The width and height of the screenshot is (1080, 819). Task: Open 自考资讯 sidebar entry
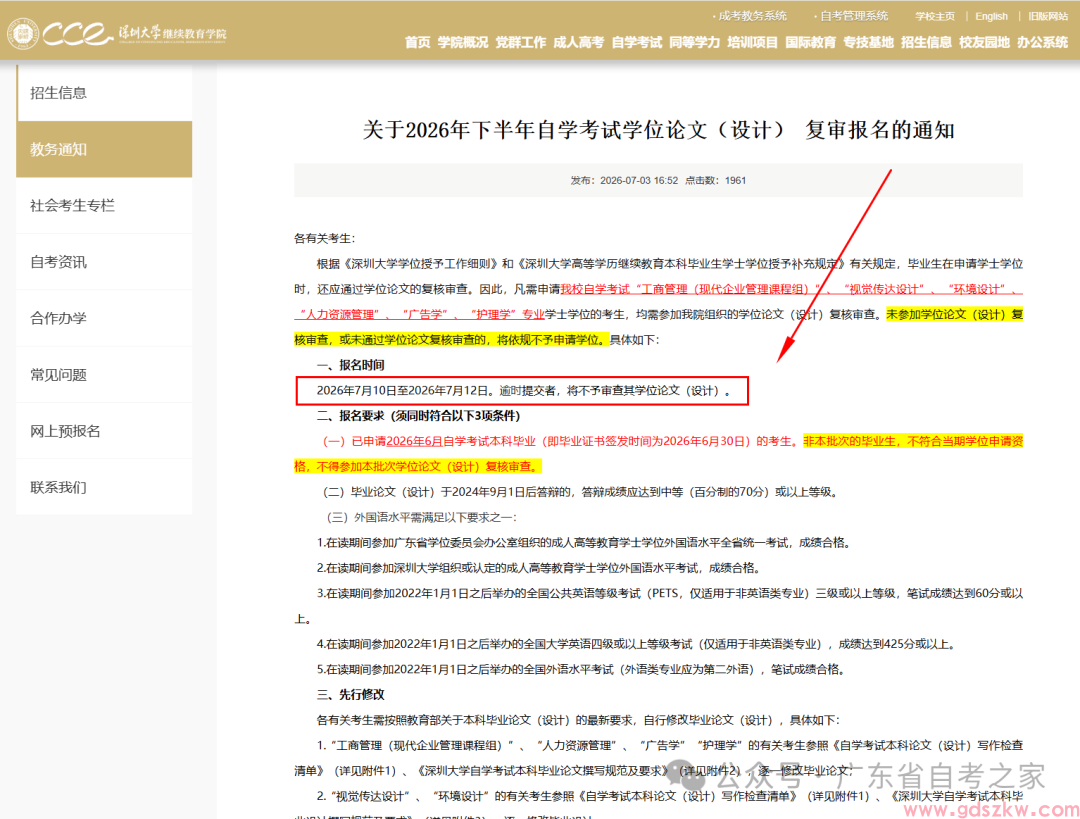coord(104,262)
